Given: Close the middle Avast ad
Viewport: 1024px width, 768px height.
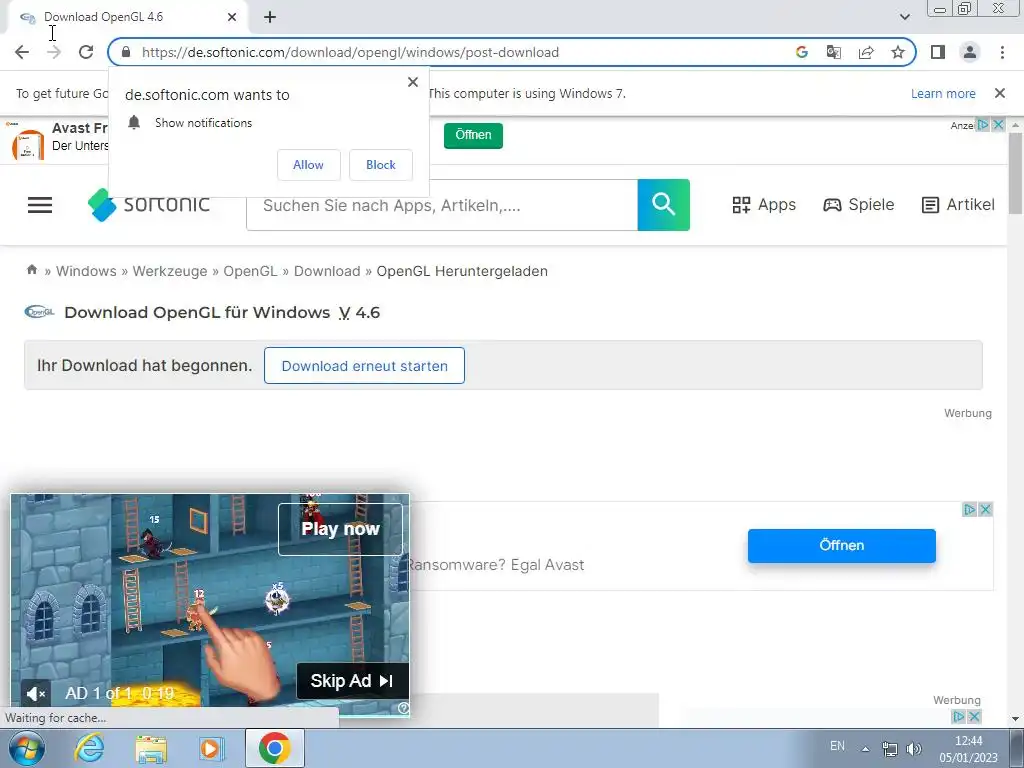Looking at the screenshot, I should (x=986, y=509).
